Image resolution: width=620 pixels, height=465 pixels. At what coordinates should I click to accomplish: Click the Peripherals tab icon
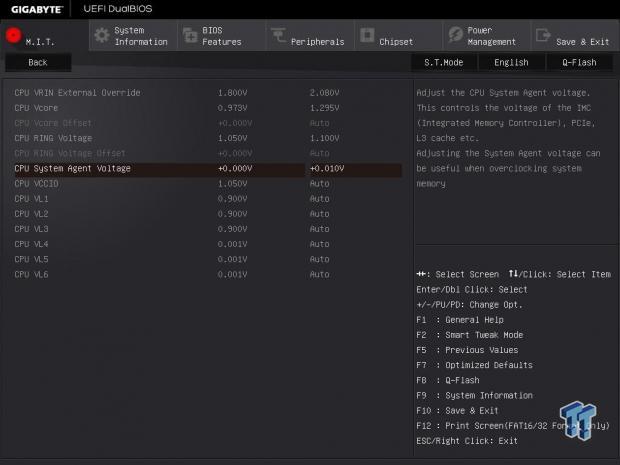pos(278,37)
